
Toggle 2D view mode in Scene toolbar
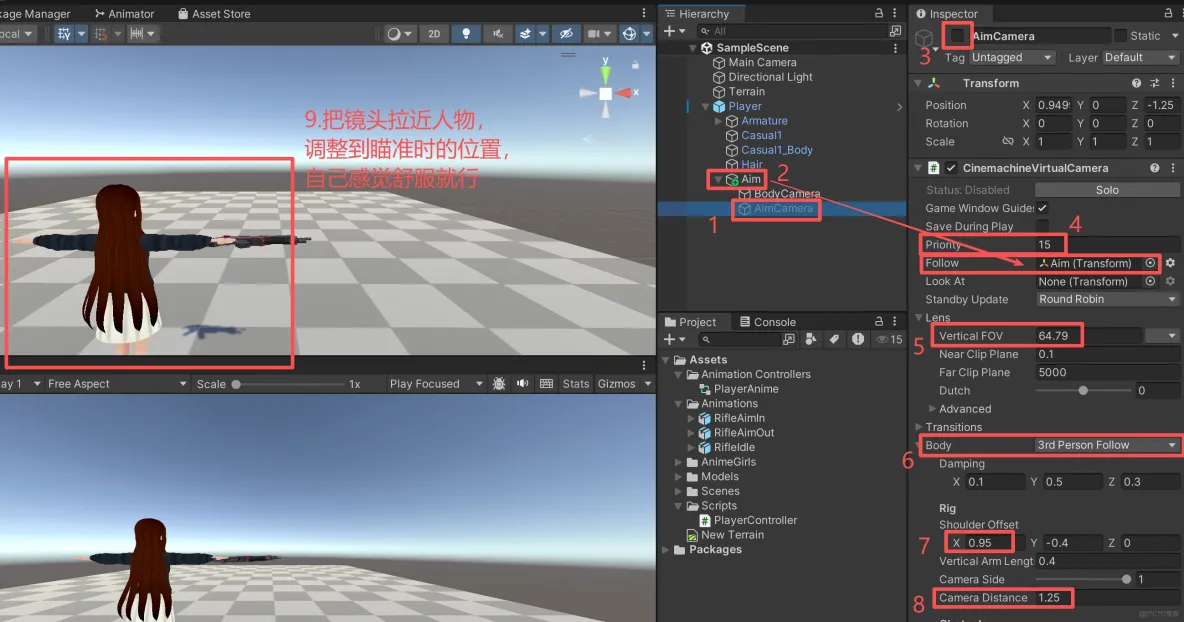tap(433, 33)
